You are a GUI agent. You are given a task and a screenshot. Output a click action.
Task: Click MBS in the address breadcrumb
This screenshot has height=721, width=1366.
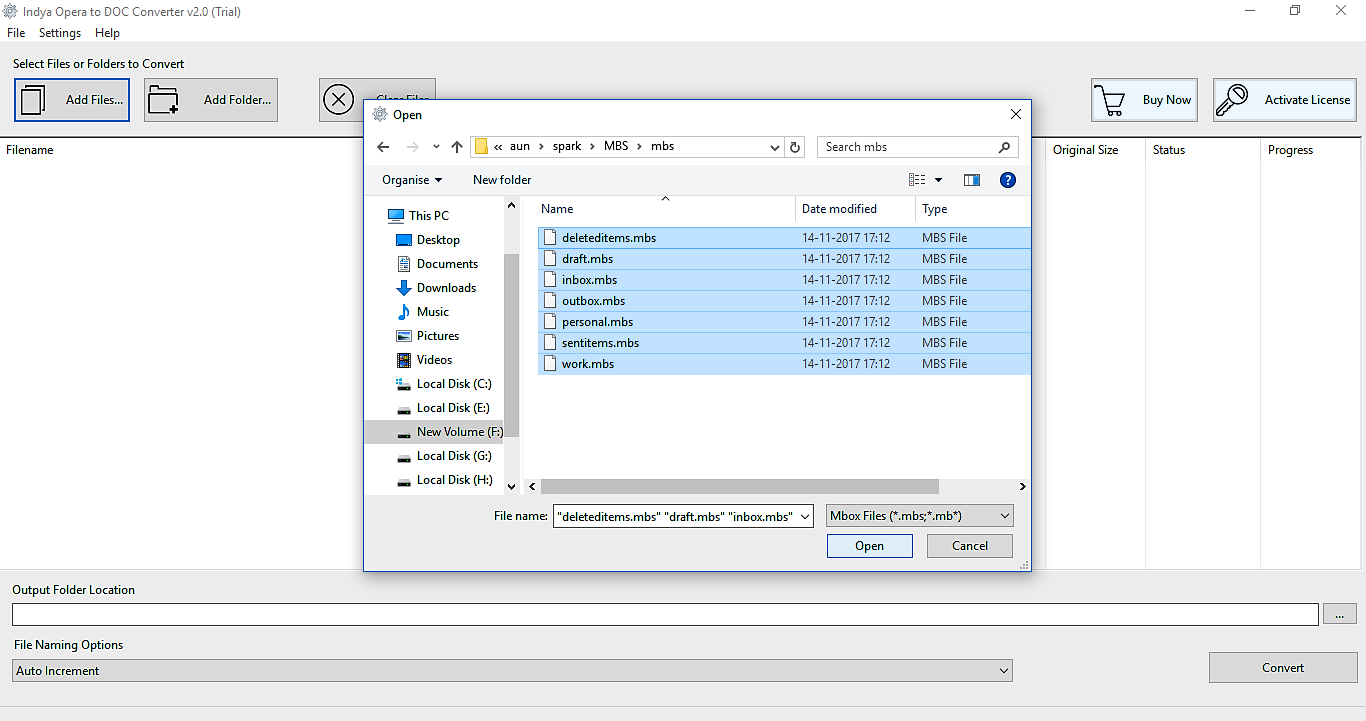[616, 147]
